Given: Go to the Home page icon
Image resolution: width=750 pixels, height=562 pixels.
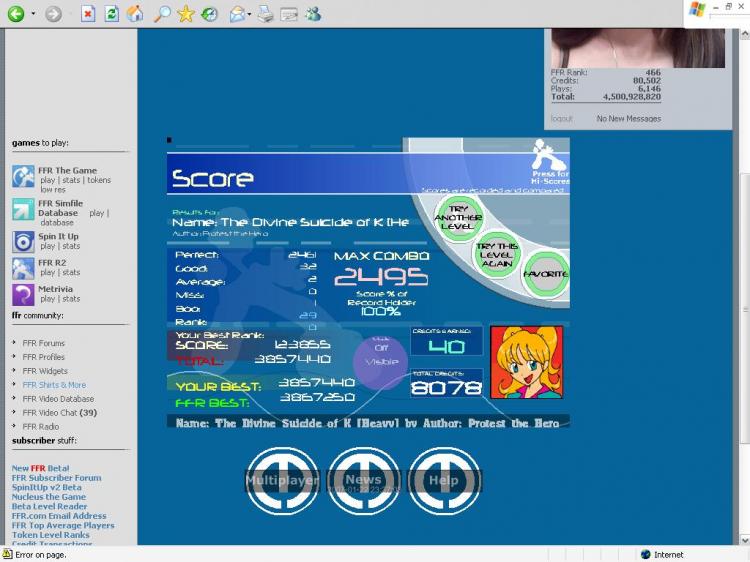Looking at the screenshot, I should (135, 13).
